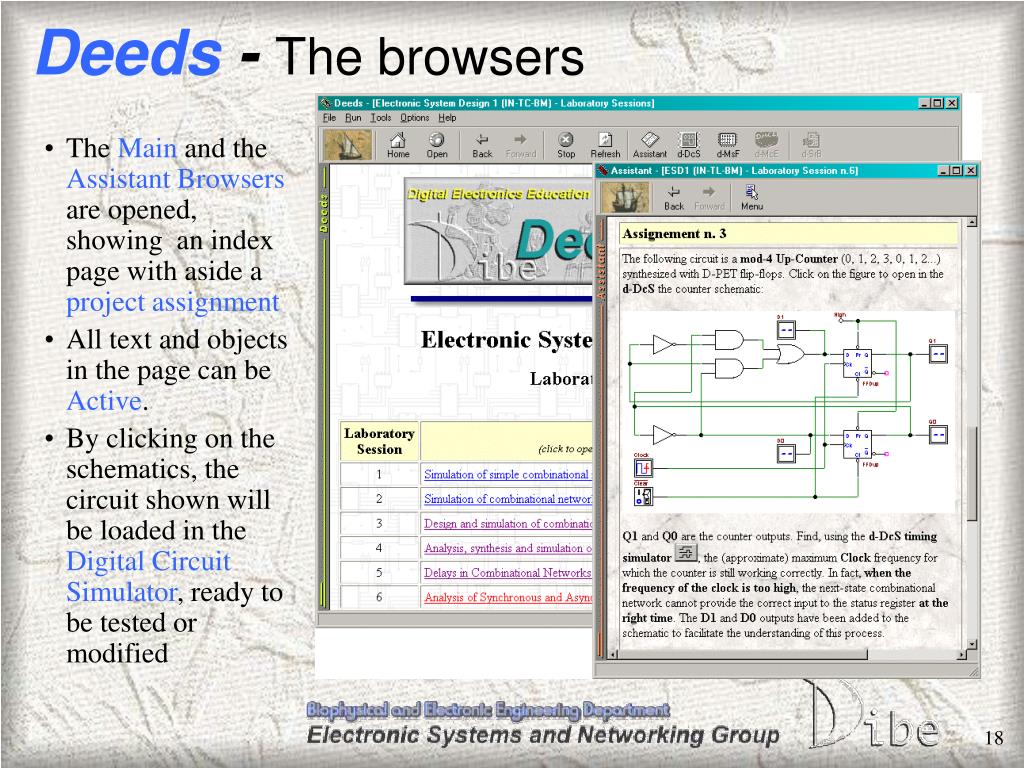Open the Assistant Menu icon
The height and width of the screenshot is (768, 1024).
pyautogui.click(x=752, y=198)
